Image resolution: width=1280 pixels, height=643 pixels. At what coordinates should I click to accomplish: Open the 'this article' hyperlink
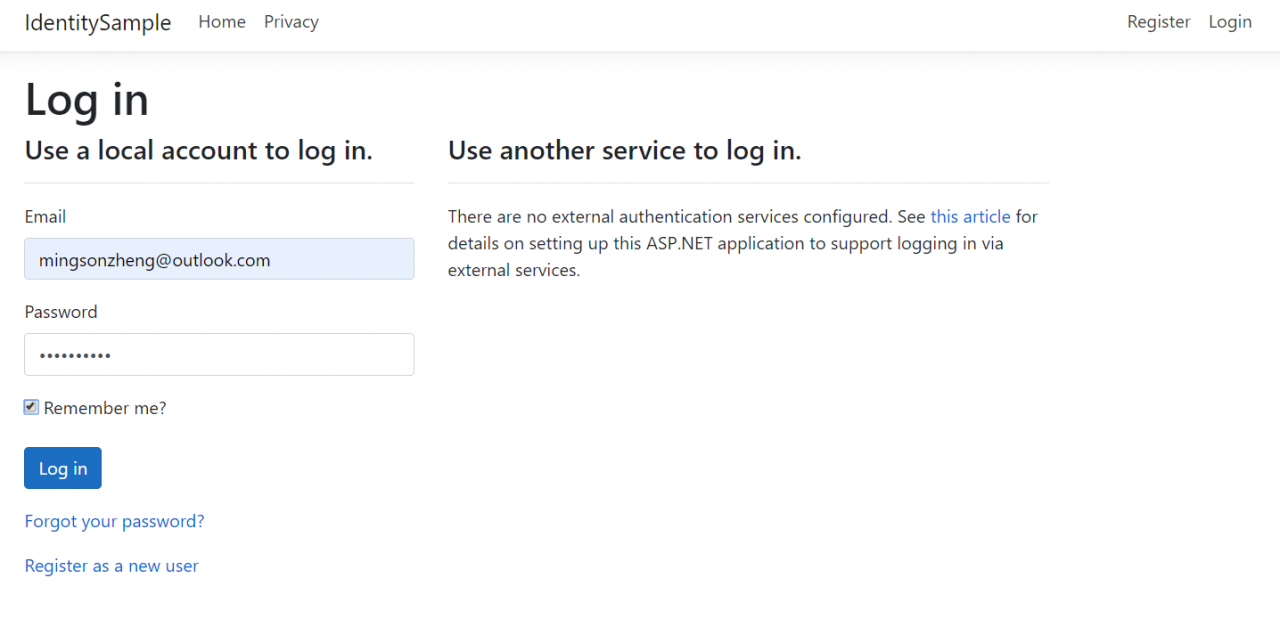coord(970,216)
